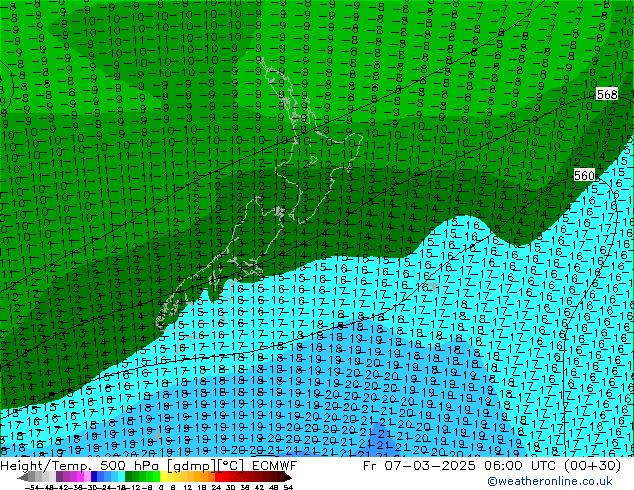Click the magenta swatch on the legend
The height and width of the screenshot is (490, 634).
click(x=80, y=476)
